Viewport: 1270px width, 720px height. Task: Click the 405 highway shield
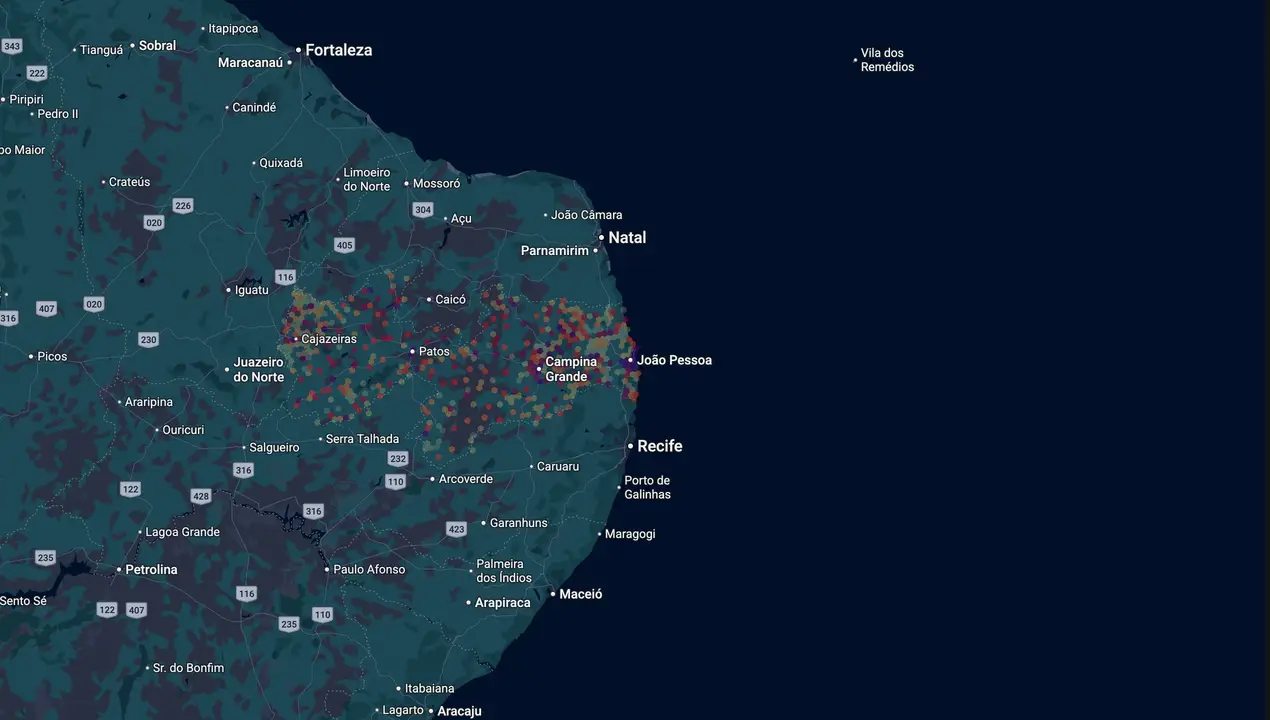pos(345,245)
